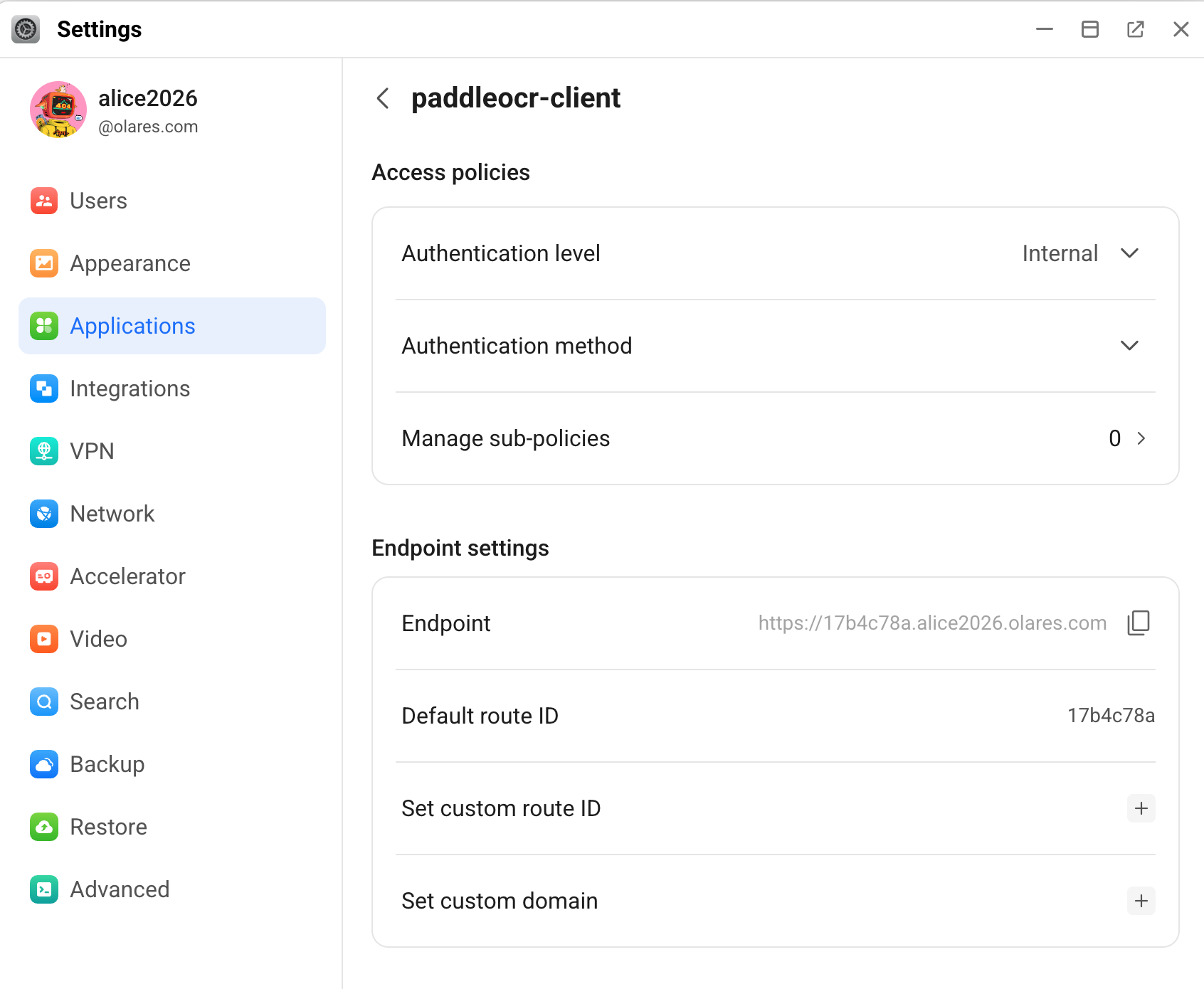The height and width of the screenshot is (989, 1204).
Task: Click the Video play icon
Action: tap(44, 639)
